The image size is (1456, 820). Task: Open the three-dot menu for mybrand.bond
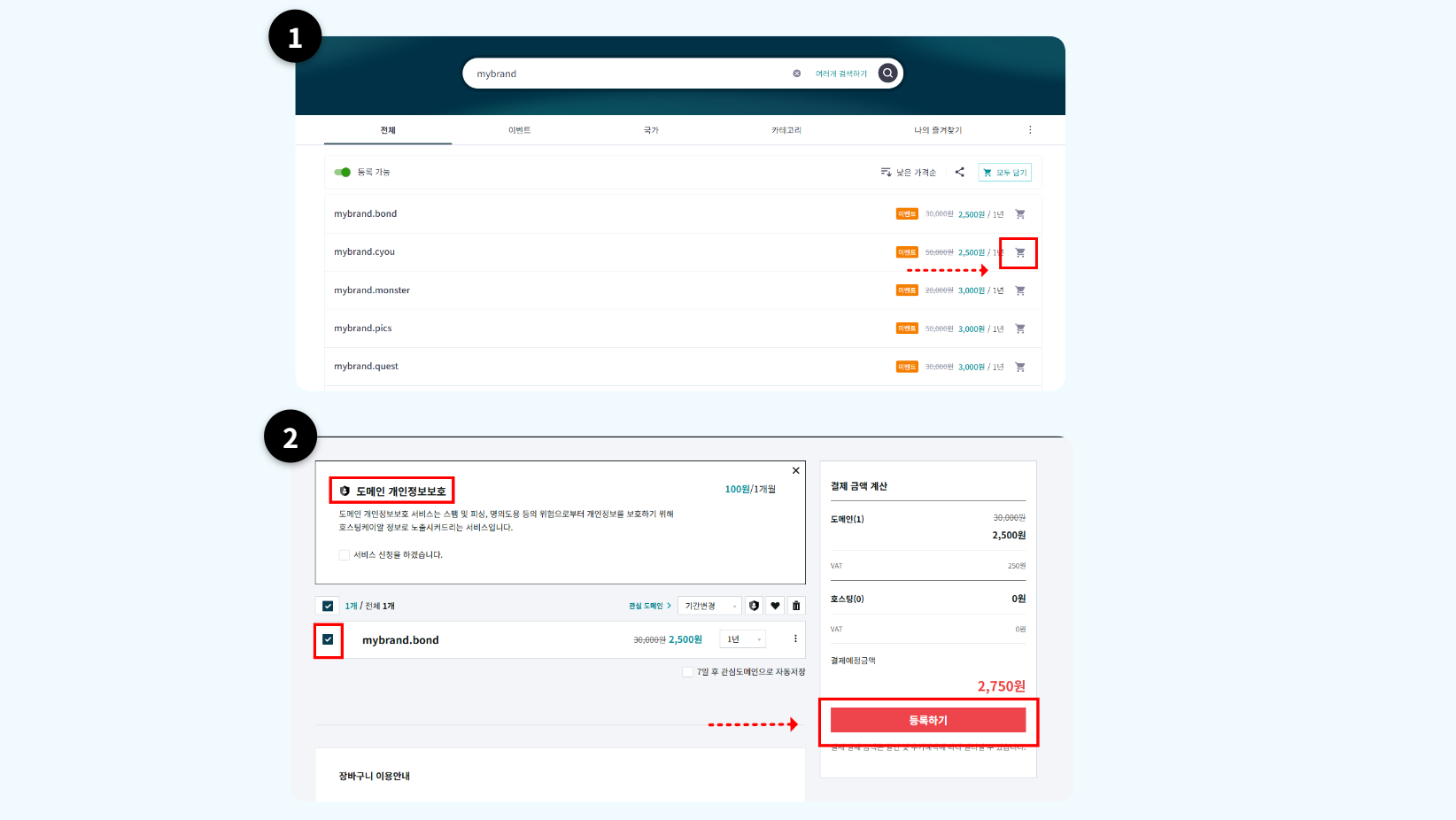[795, 638]
